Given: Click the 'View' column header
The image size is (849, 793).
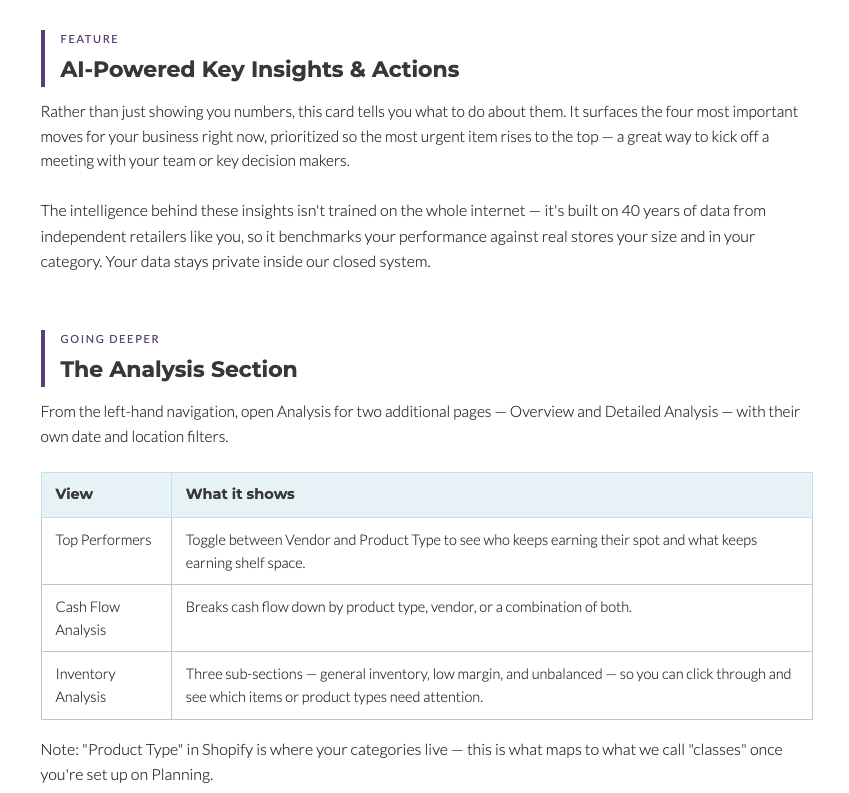Looking at the screenshot, I should (74, 494).
